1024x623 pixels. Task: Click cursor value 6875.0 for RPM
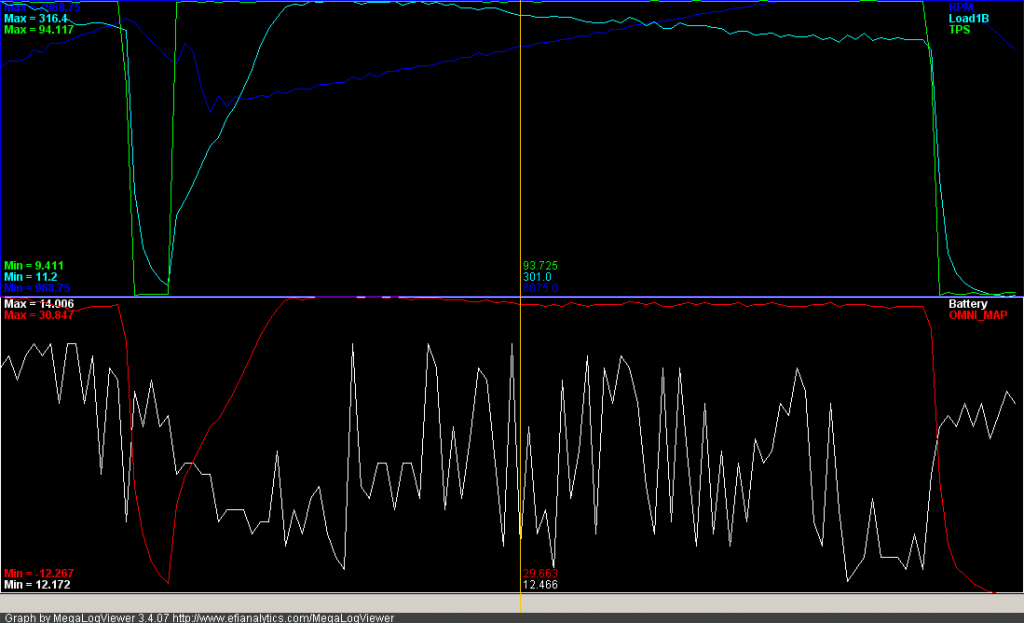coord(540,287)
